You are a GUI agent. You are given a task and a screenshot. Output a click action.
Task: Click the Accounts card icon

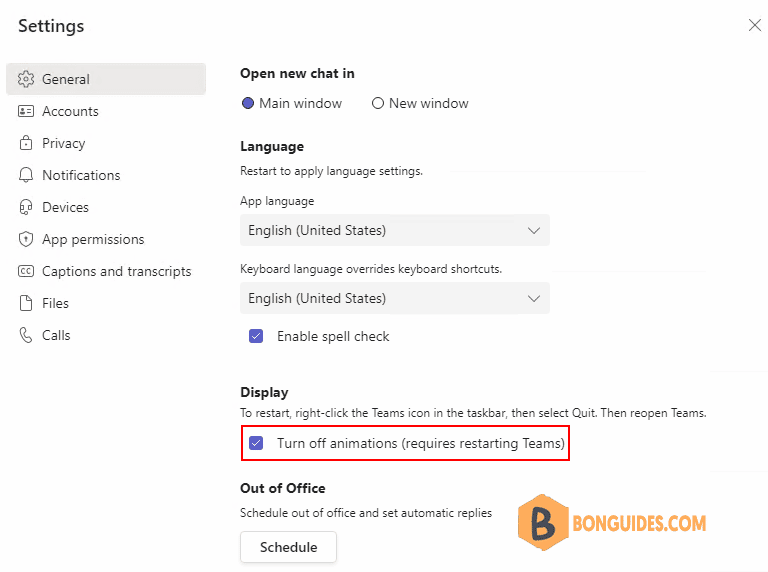coord(26,111)
